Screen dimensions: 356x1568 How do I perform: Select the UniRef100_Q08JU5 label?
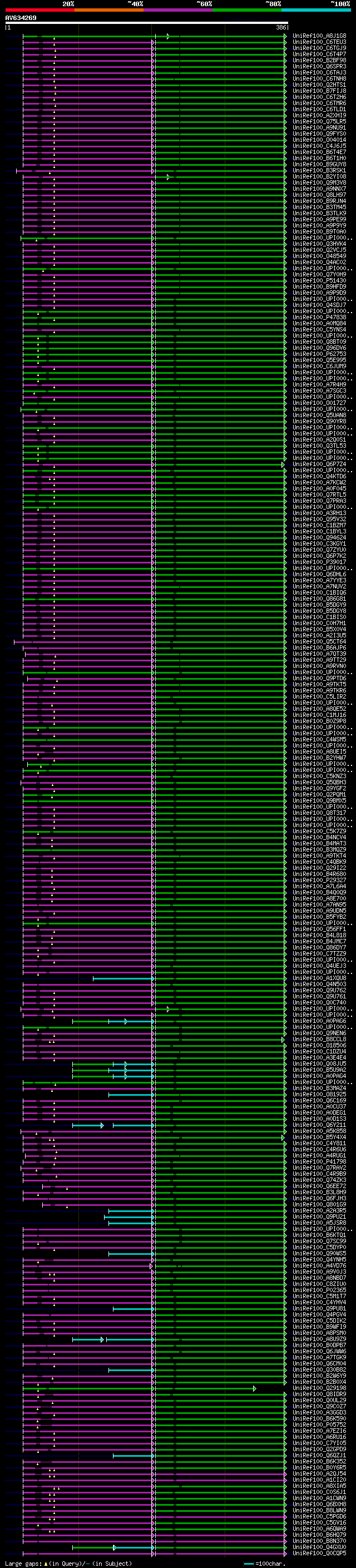pyautogui.click(x=319, y=1064)
